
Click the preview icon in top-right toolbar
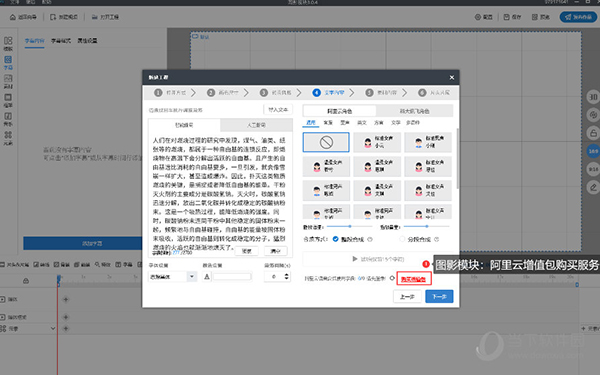[x=535, y=17]
